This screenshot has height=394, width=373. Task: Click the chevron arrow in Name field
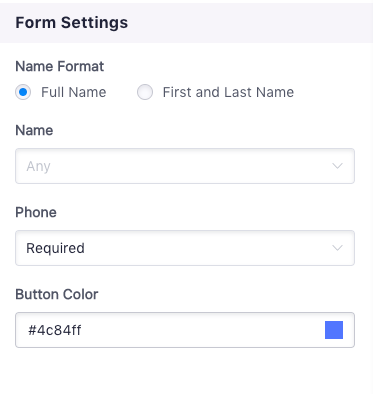[x=337, y=166]
